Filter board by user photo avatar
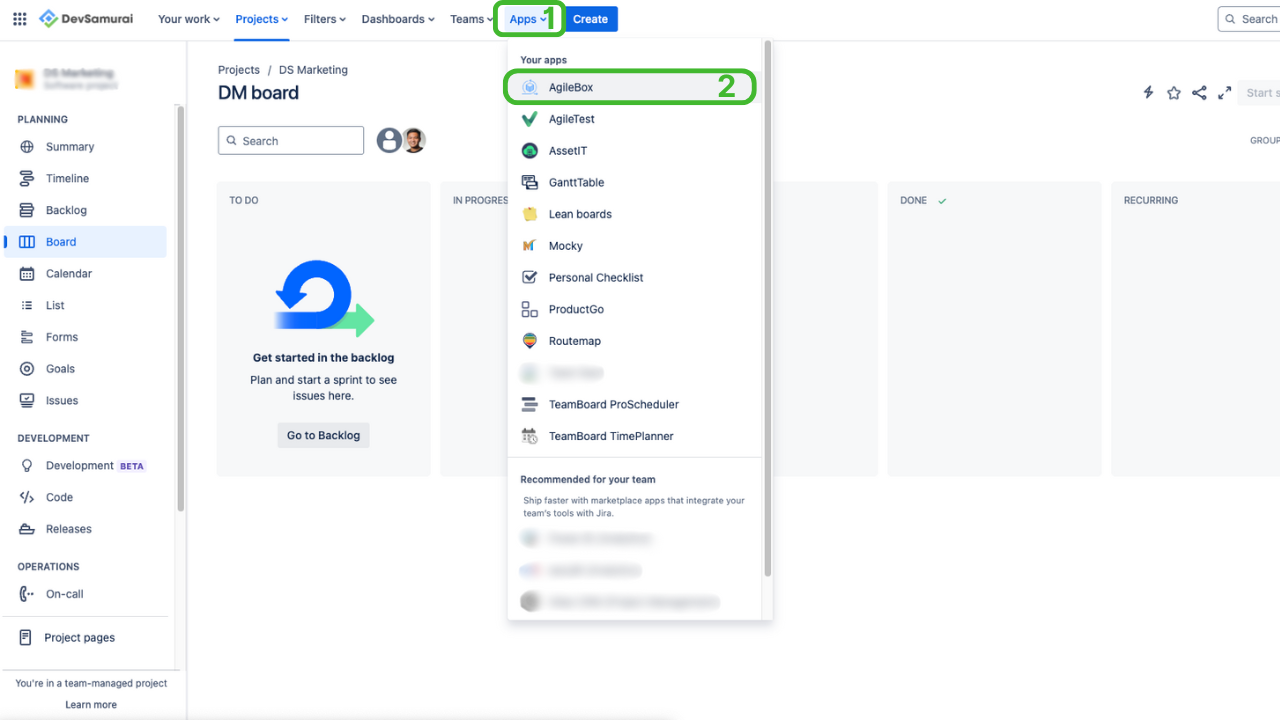Image resolution: width=1280 pixels, height=720 pixels. pos(413,140)
